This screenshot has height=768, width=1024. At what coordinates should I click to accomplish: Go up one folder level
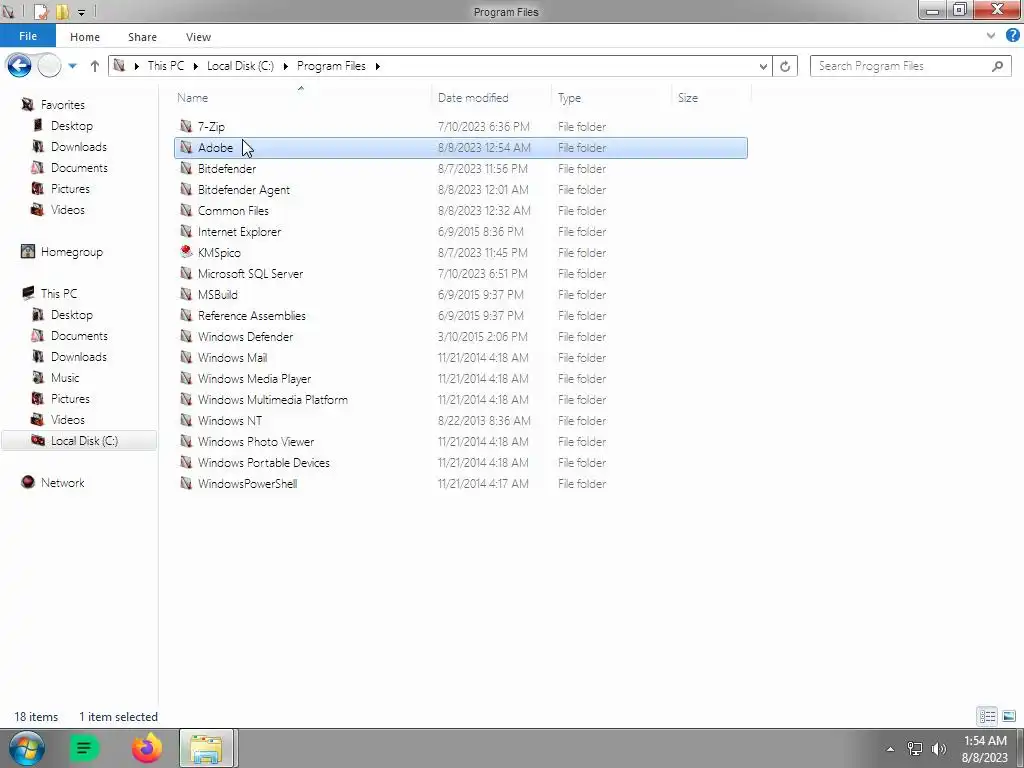coord(95,66)
